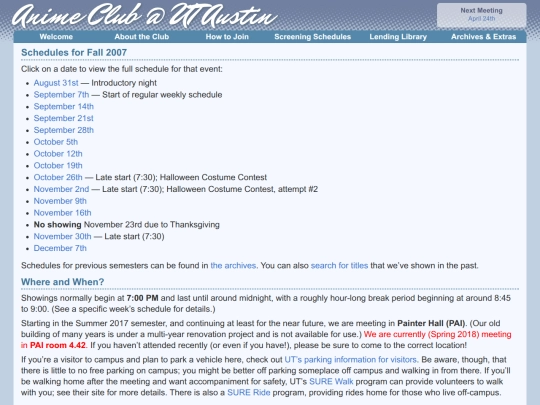Follow 'the archives' link
Viewport: 540px width, 405px height.
pos(233,266)
